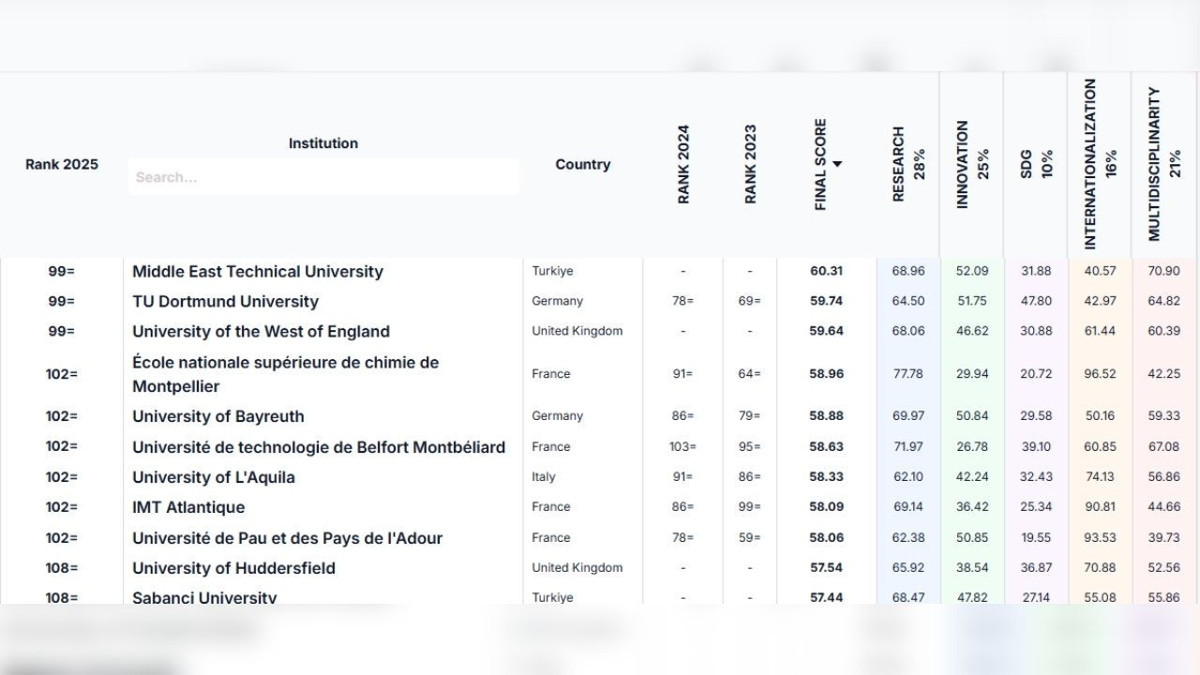
Task: Open University of Huddersfield entry
Action: [233, 568]
